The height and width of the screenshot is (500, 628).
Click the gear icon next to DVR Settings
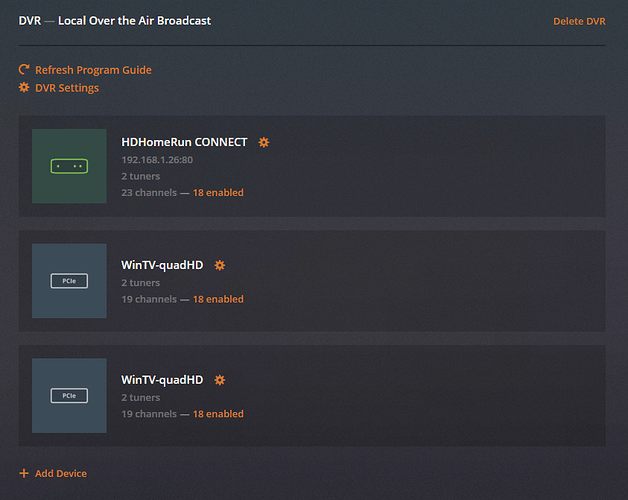click(x=24, y=87)
